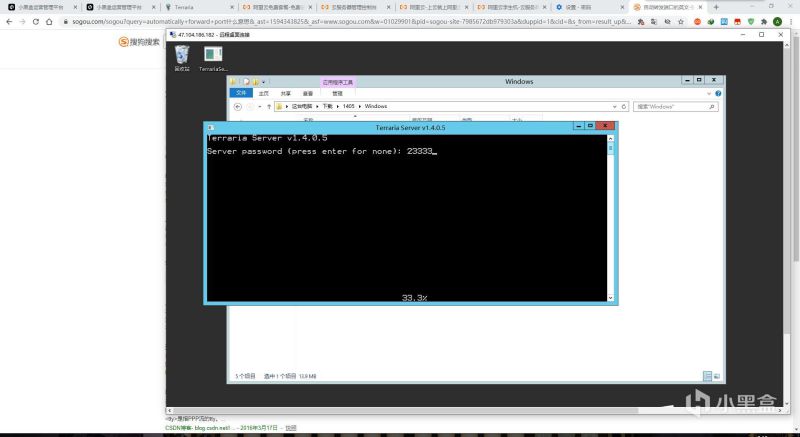Go back in Chrome browser
Screen dimensions: 800x437
click(x=9, y=21)
